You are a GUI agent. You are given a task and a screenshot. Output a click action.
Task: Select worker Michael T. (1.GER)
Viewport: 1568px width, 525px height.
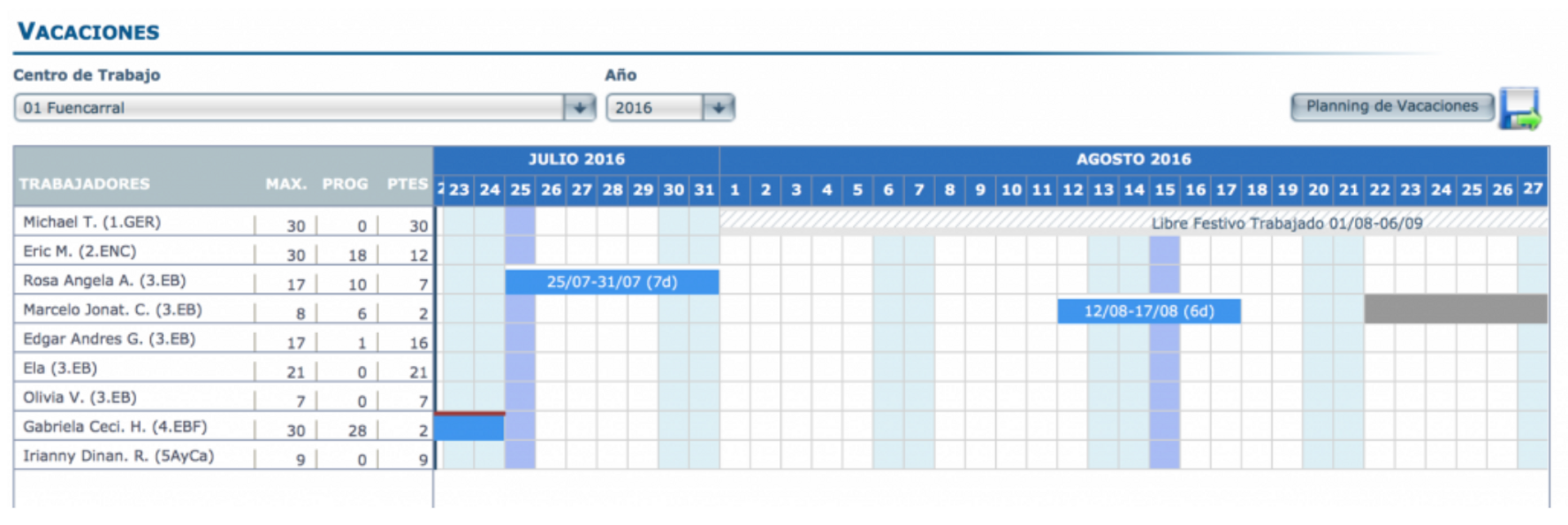point(92,222)
